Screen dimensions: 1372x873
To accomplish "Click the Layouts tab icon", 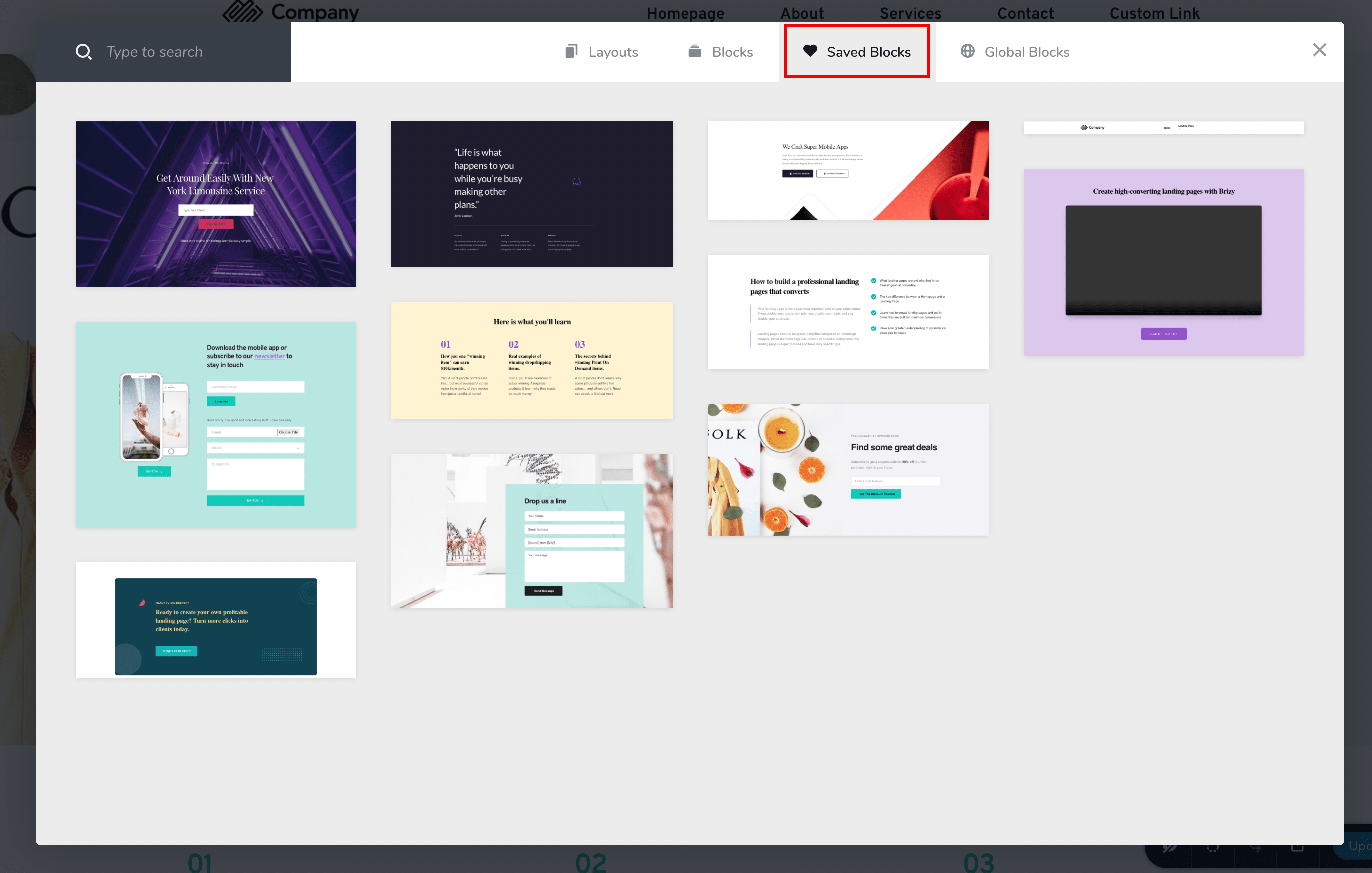I will (571, 51).
